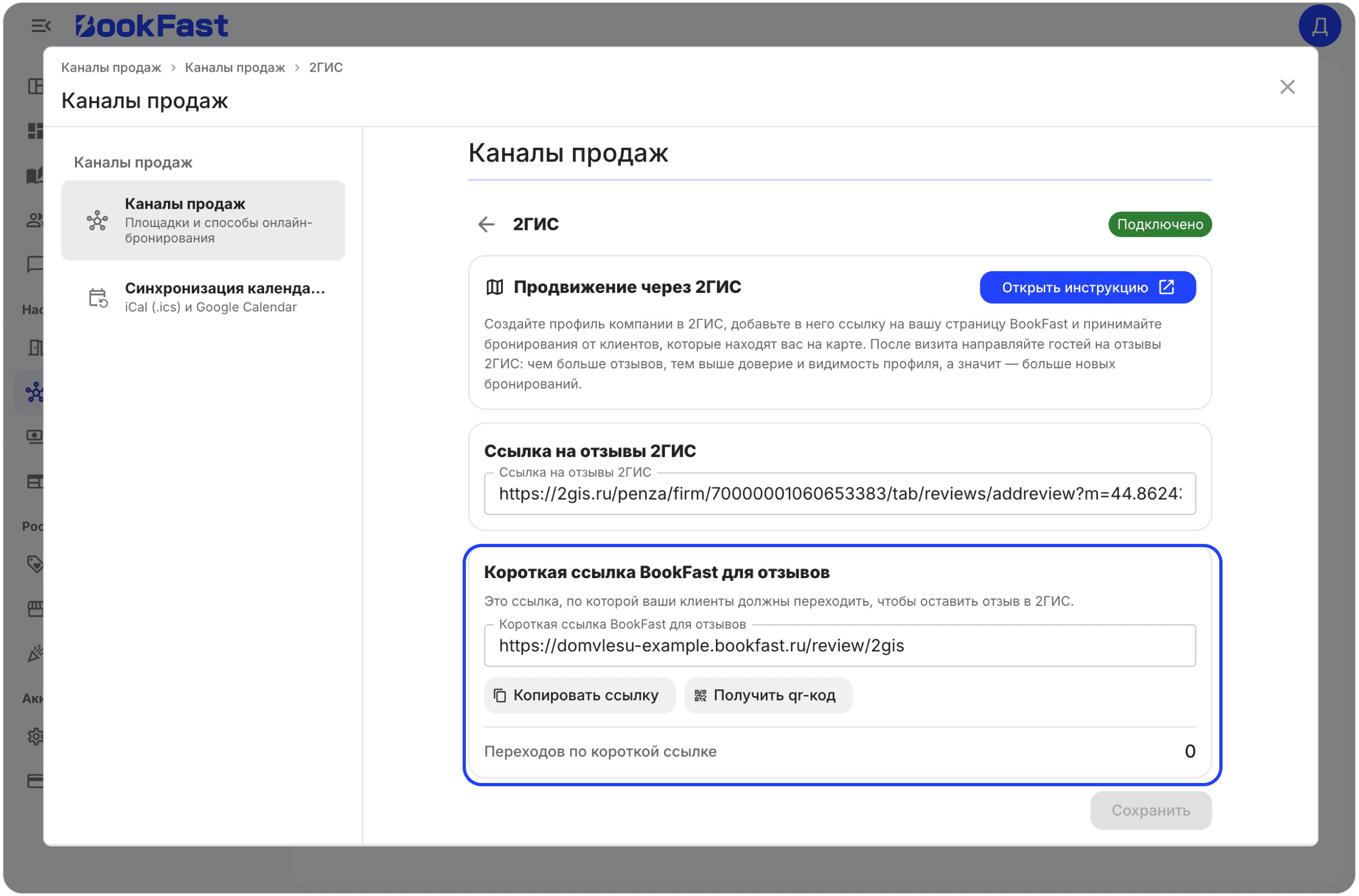1359x896 pixels.
Task: Open the tags icon in background sidebar
Action: 35,564
